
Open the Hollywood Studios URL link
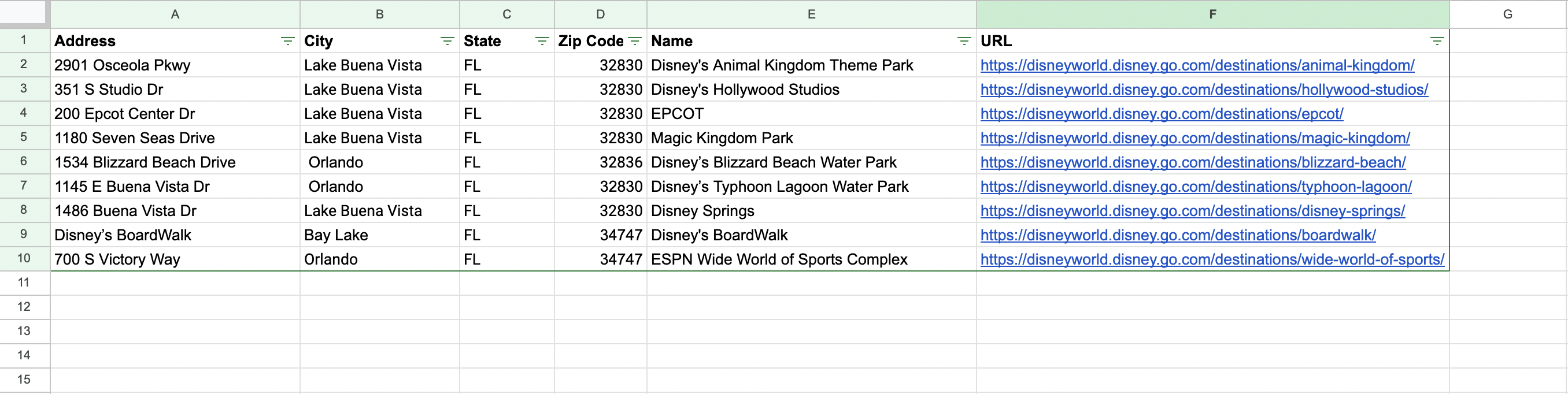point(1203,90)
